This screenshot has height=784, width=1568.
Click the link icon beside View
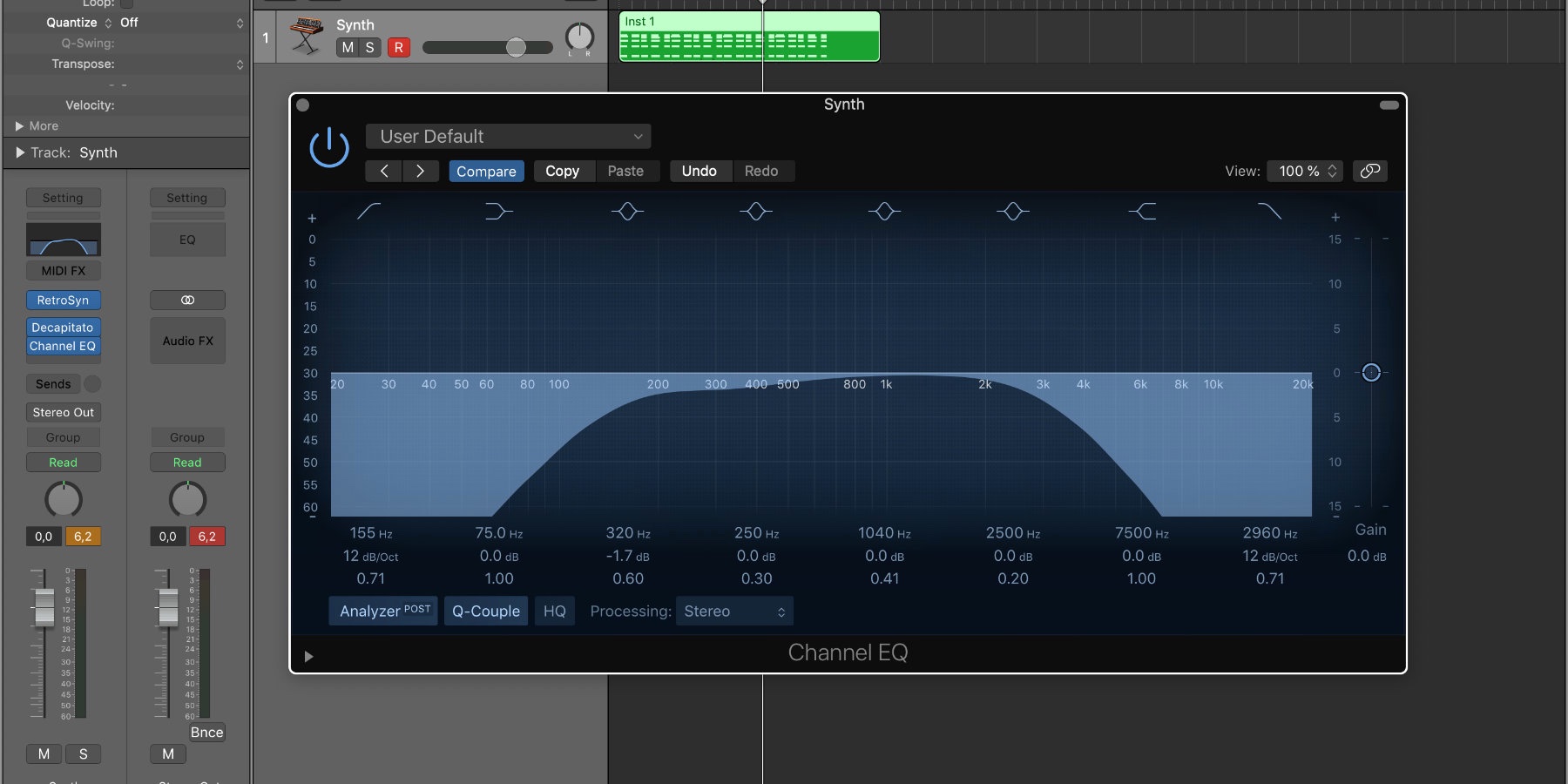pyautogui.click(x=1369, y=171)
